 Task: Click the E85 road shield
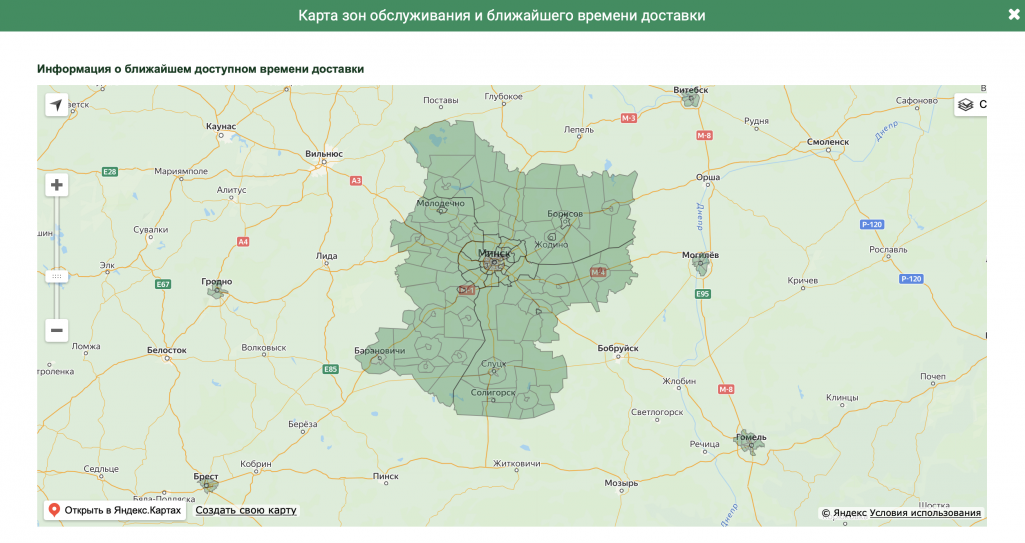click(x=331, y=369)
